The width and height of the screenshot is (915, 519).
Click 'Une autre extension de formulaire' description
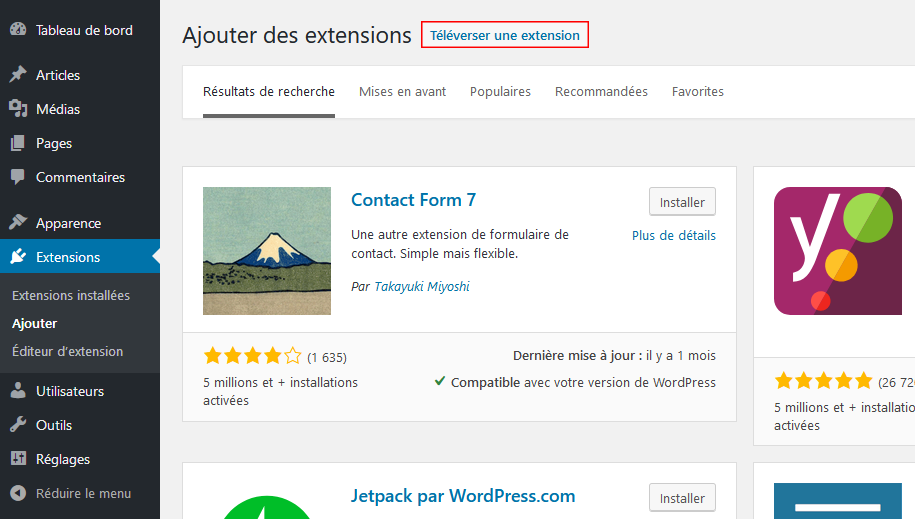[x=460, y=244]
